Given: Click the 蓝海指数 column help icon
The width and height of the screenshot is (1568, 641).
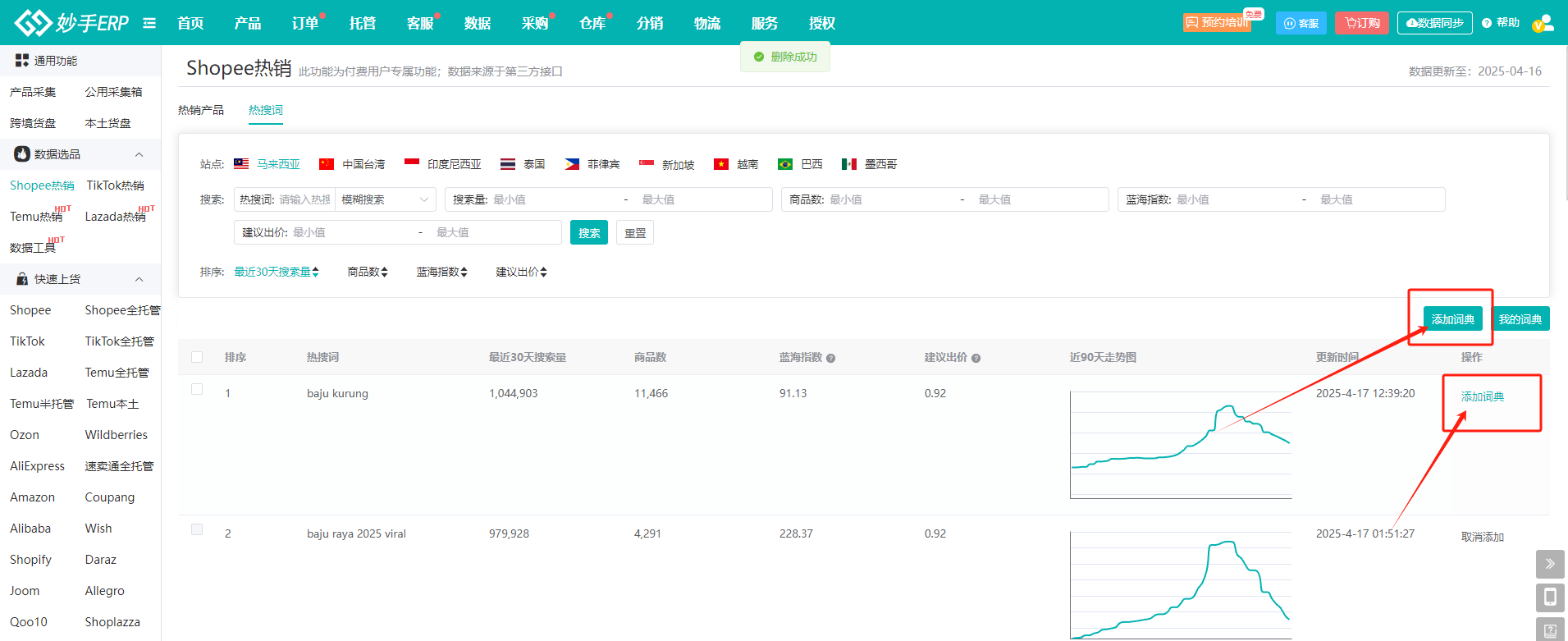Looking at the screenshot, I should [x=830, y=358].
